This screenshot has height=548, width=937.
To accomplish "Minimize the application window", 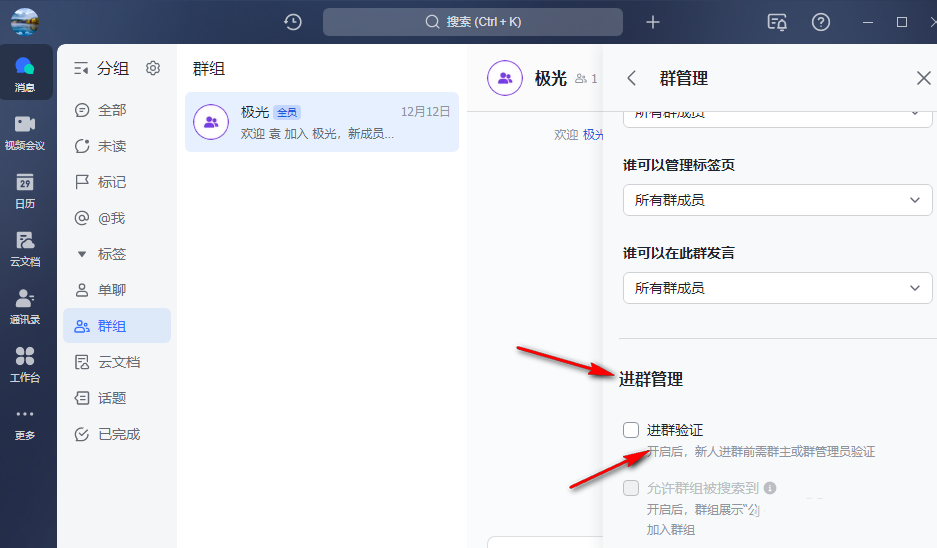I will click(x=868, y=22).
